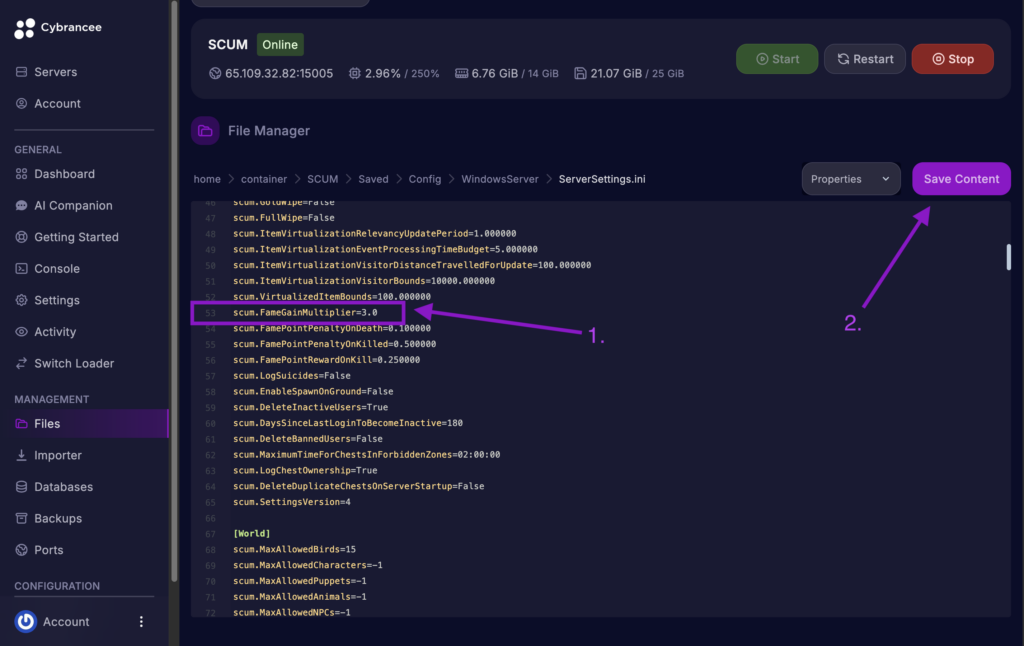Open the Properties dropdown

[x=850, y=178]
